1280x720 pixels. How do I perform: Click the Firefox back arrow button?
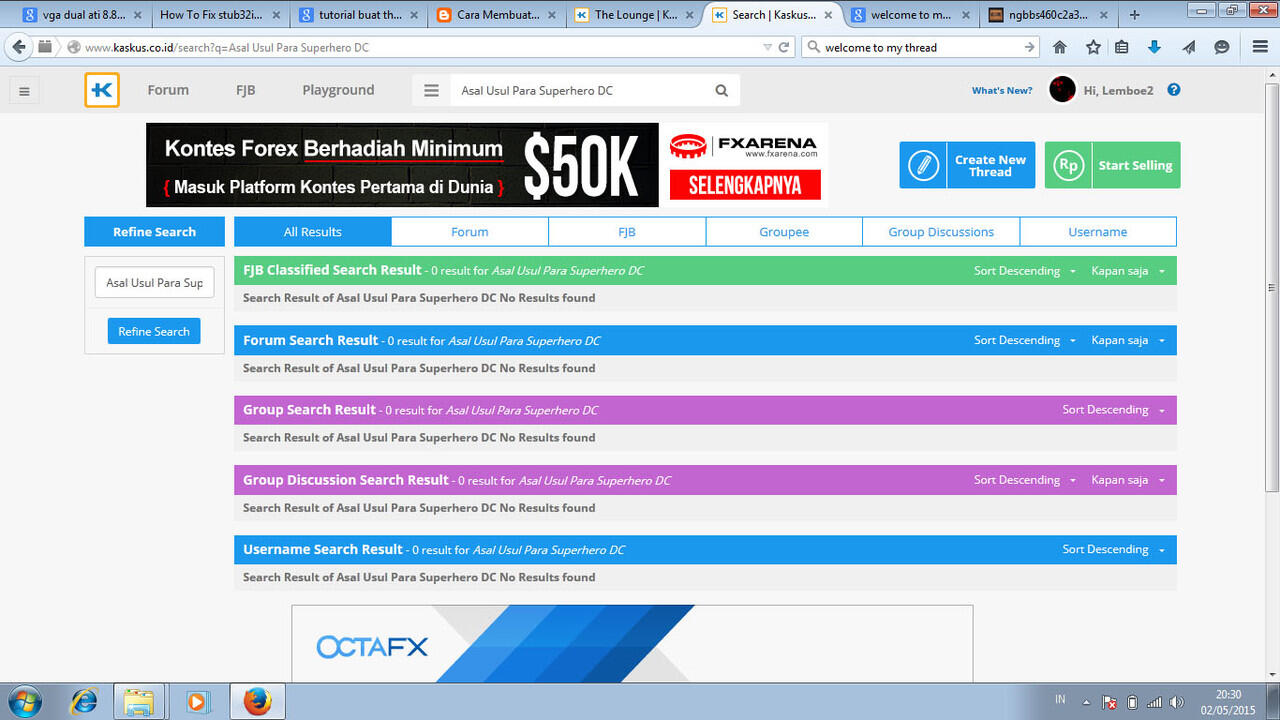point(18,47)
